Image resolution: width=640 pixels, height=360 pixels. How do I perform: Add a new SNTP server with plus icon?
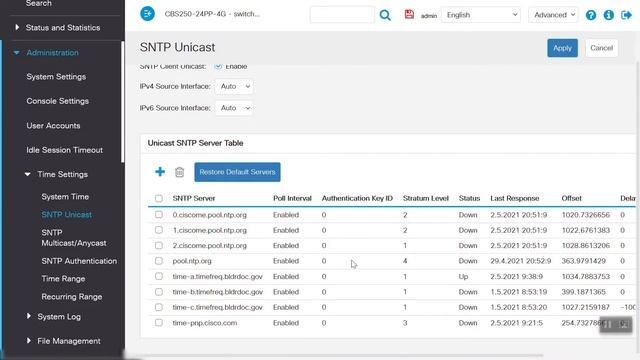(160, 172)
